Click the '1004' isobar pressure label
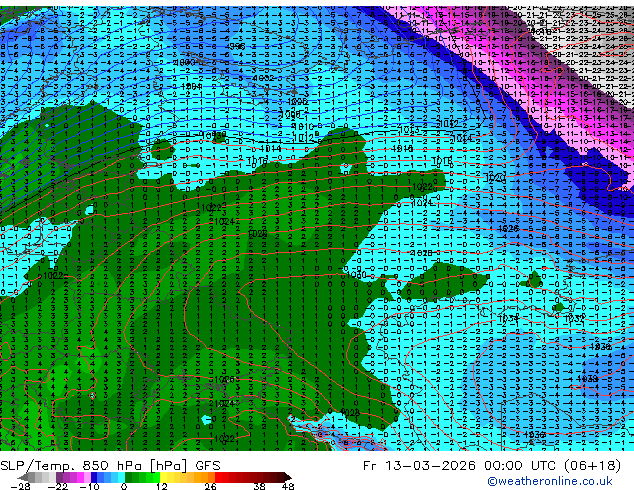 tap(192, 87)
